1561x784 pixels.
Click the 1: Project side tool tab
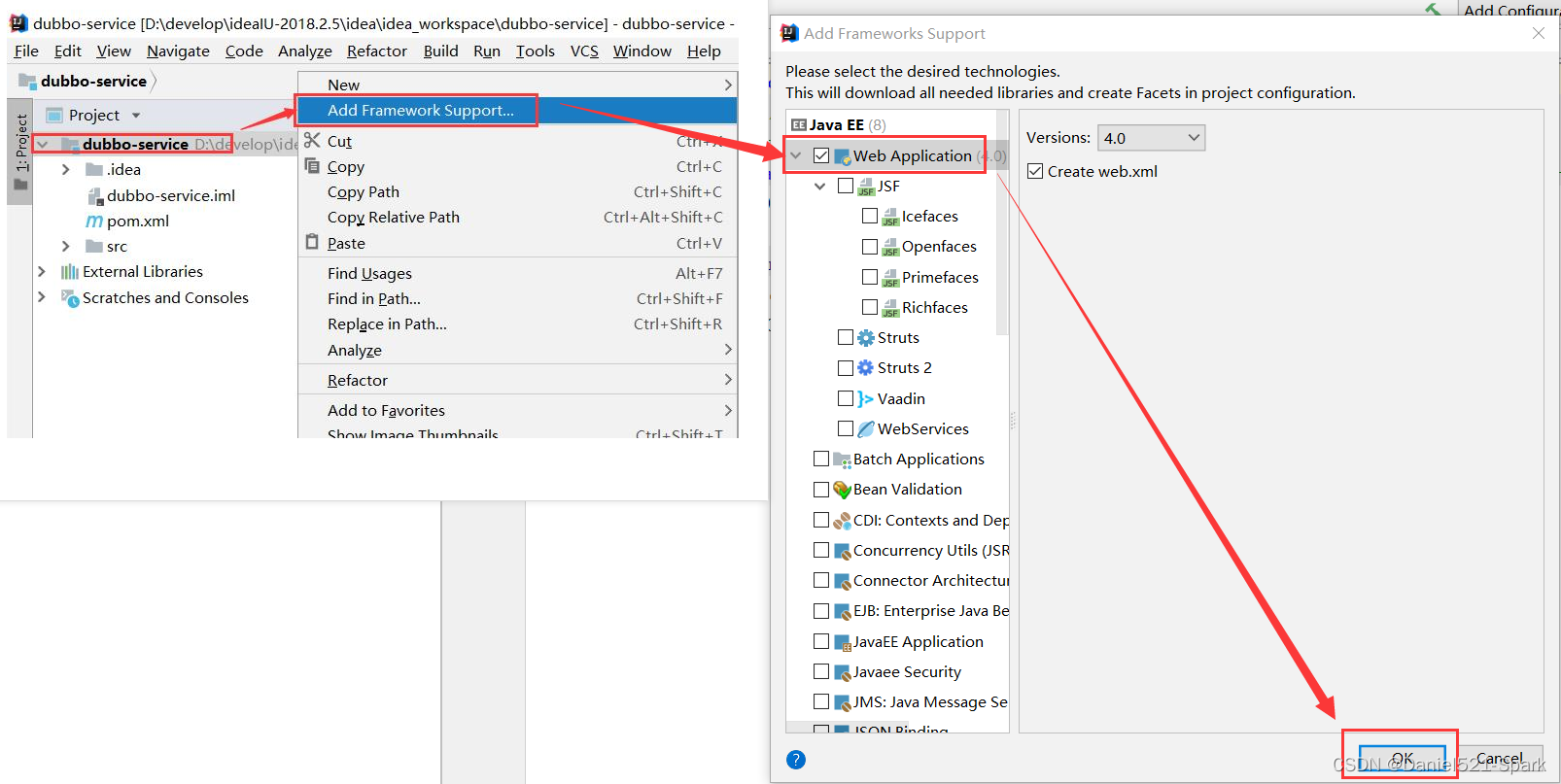(20, 153)
